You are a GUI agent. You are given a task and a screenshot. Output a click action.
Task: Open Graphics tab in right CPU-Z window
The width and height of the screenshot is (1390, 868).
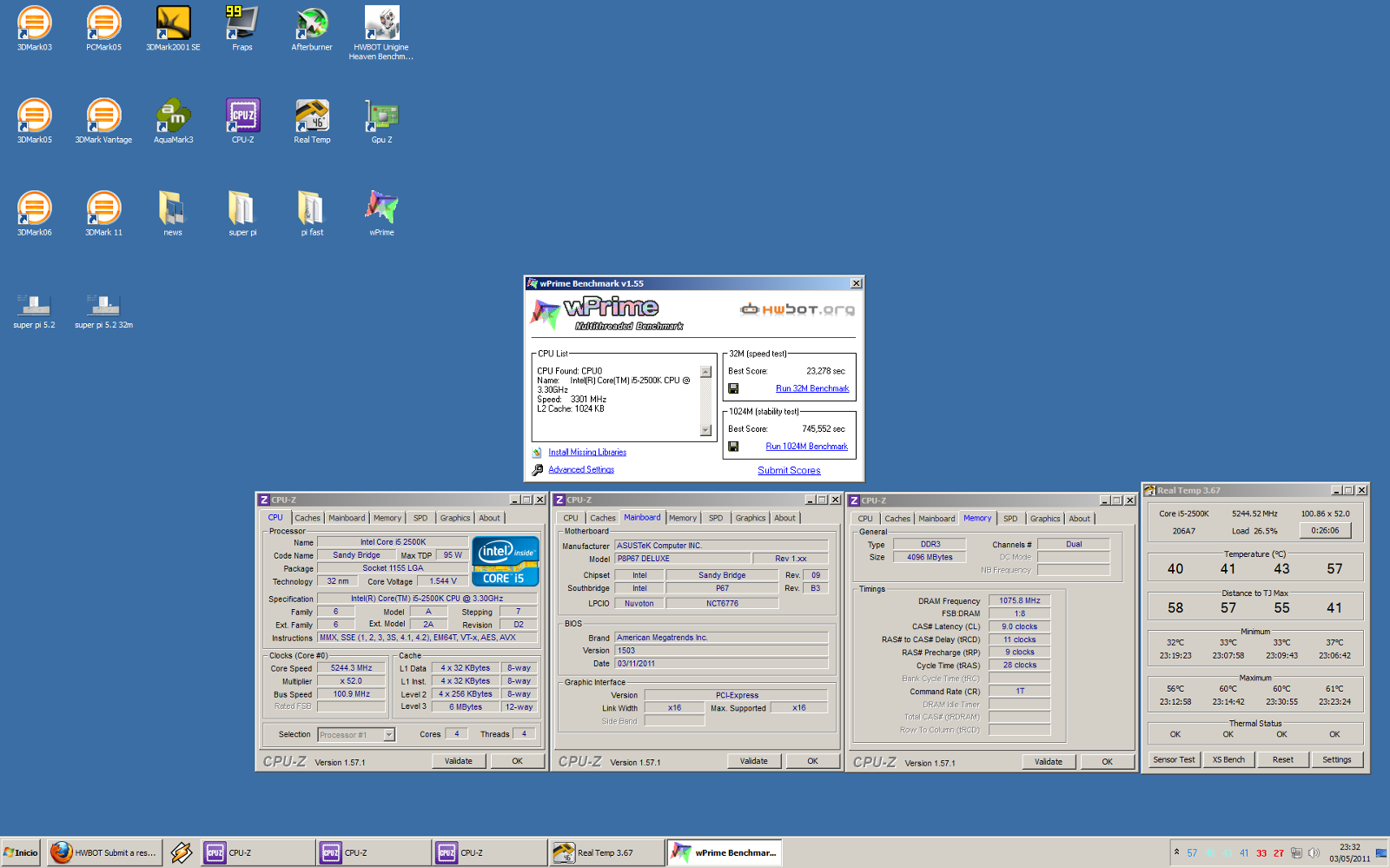1045,519
